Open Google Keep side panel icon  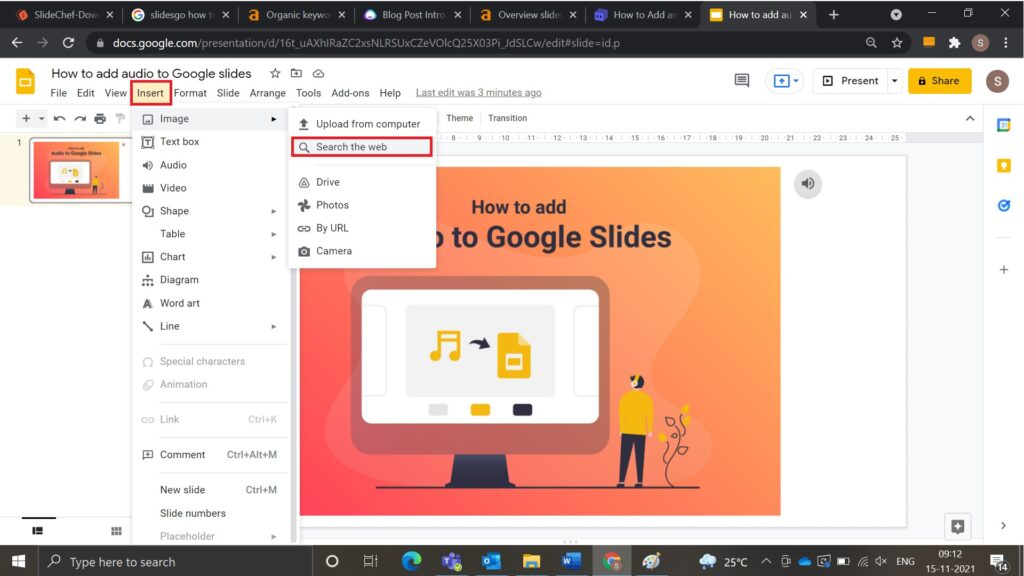tap(1004, 166)
